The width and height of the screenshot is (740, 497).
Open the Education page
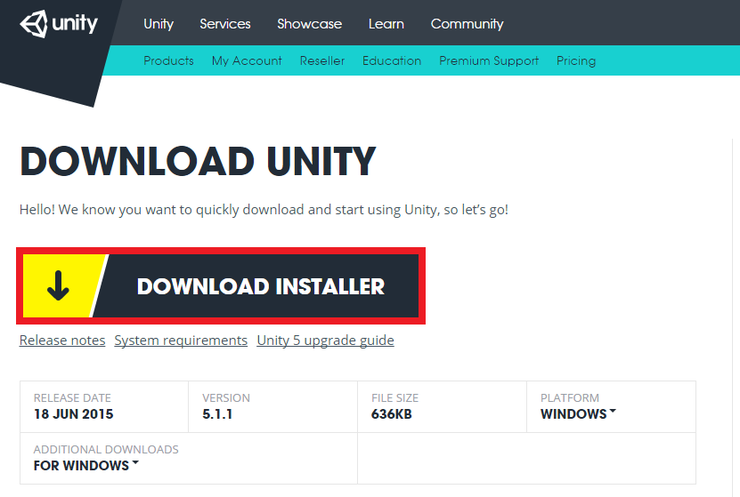(x=392, y=60)
